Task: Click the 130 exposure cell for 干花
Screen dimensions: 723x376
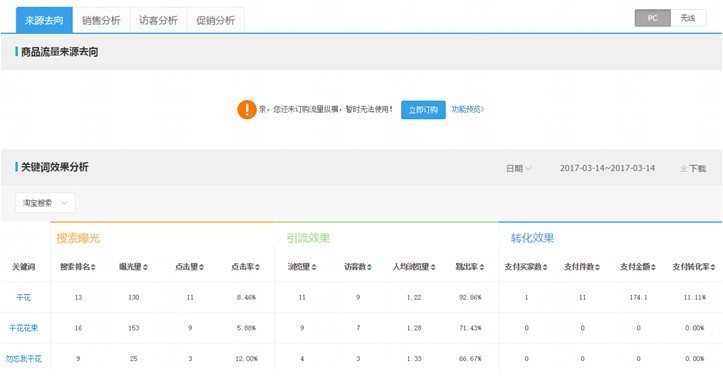Action: 134,298
